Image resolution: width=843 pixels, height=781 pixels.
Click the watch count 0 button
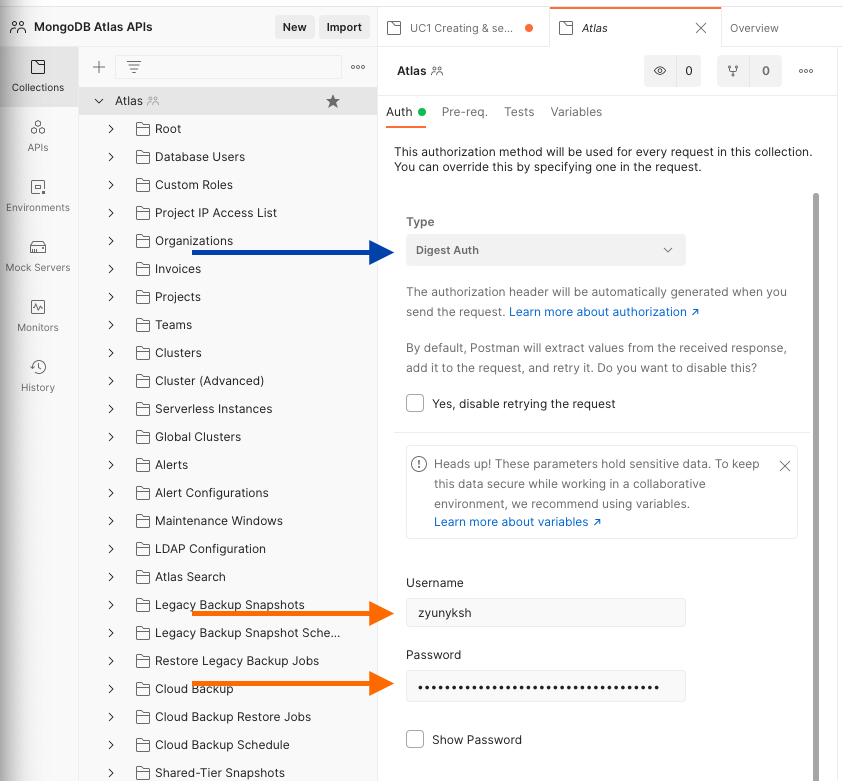tap(688, 71)
